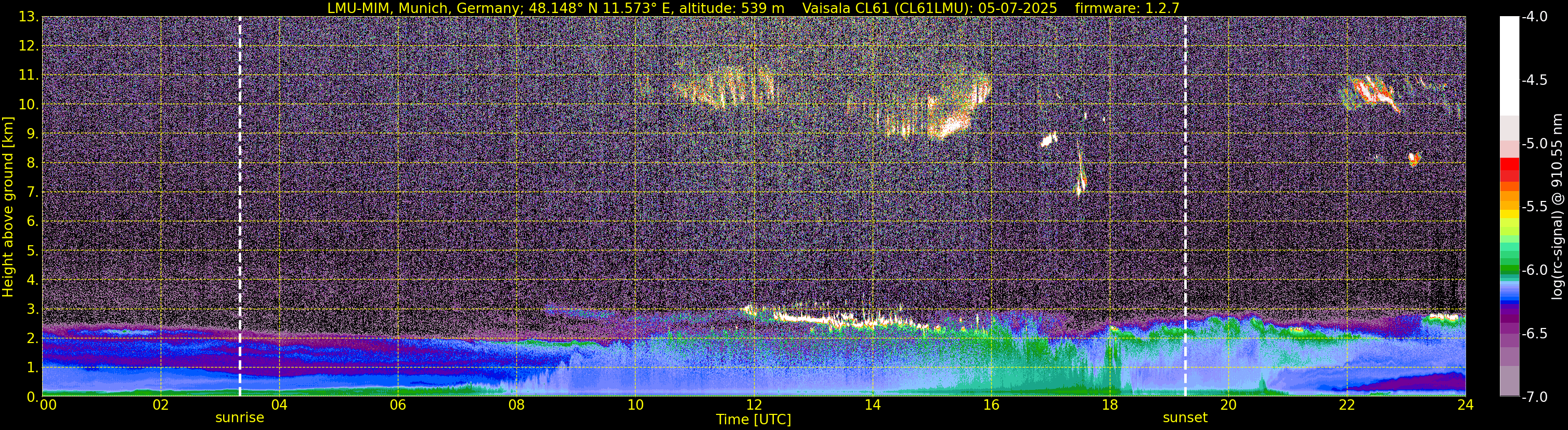The width and height of the screenshot is (1568, 430).
Task: Click height axis tick '11.'
Action: coord(28,75)
